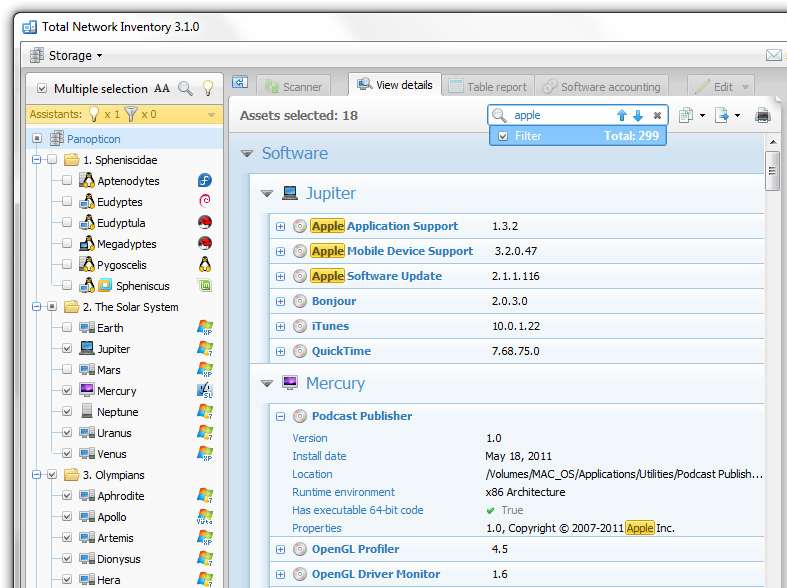Click the Red Hat icon beside Eudyptula
787x588 pixels.
coord(205,222)
